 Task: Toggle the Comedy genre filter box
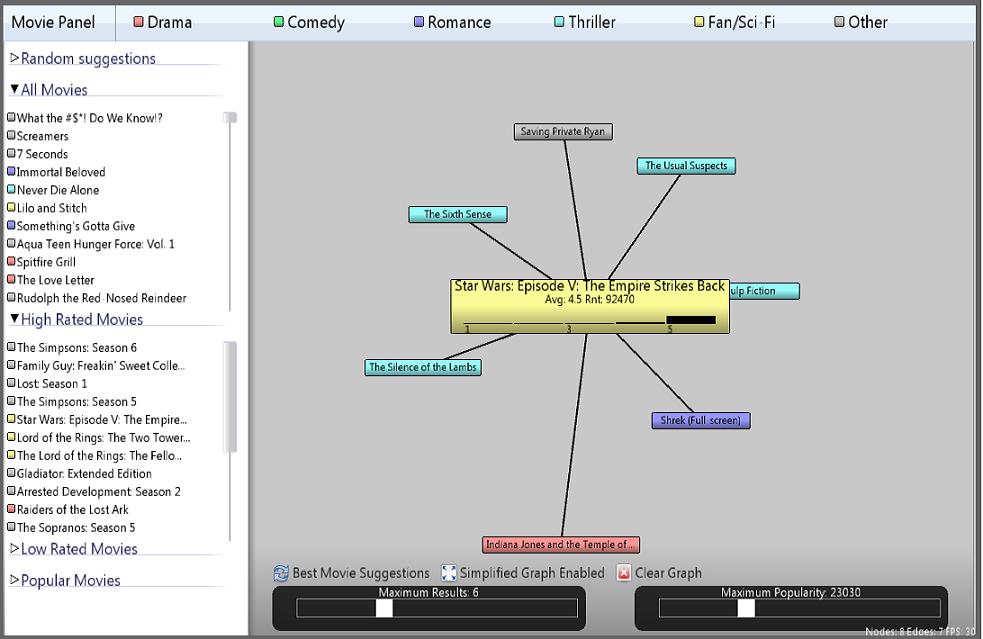point(279,22)
